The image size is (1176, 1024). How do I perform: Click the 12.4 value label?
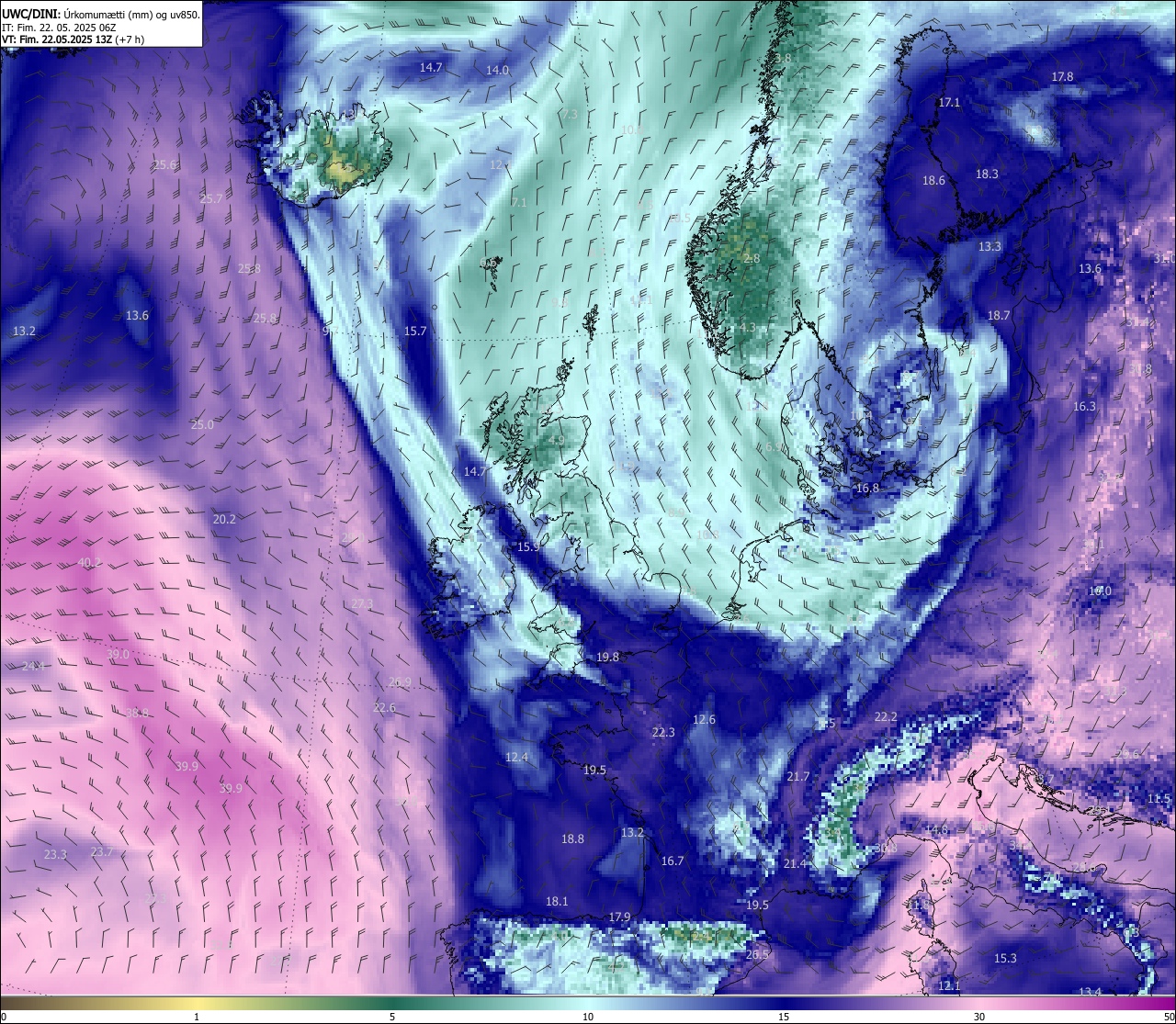coord(516,758)
